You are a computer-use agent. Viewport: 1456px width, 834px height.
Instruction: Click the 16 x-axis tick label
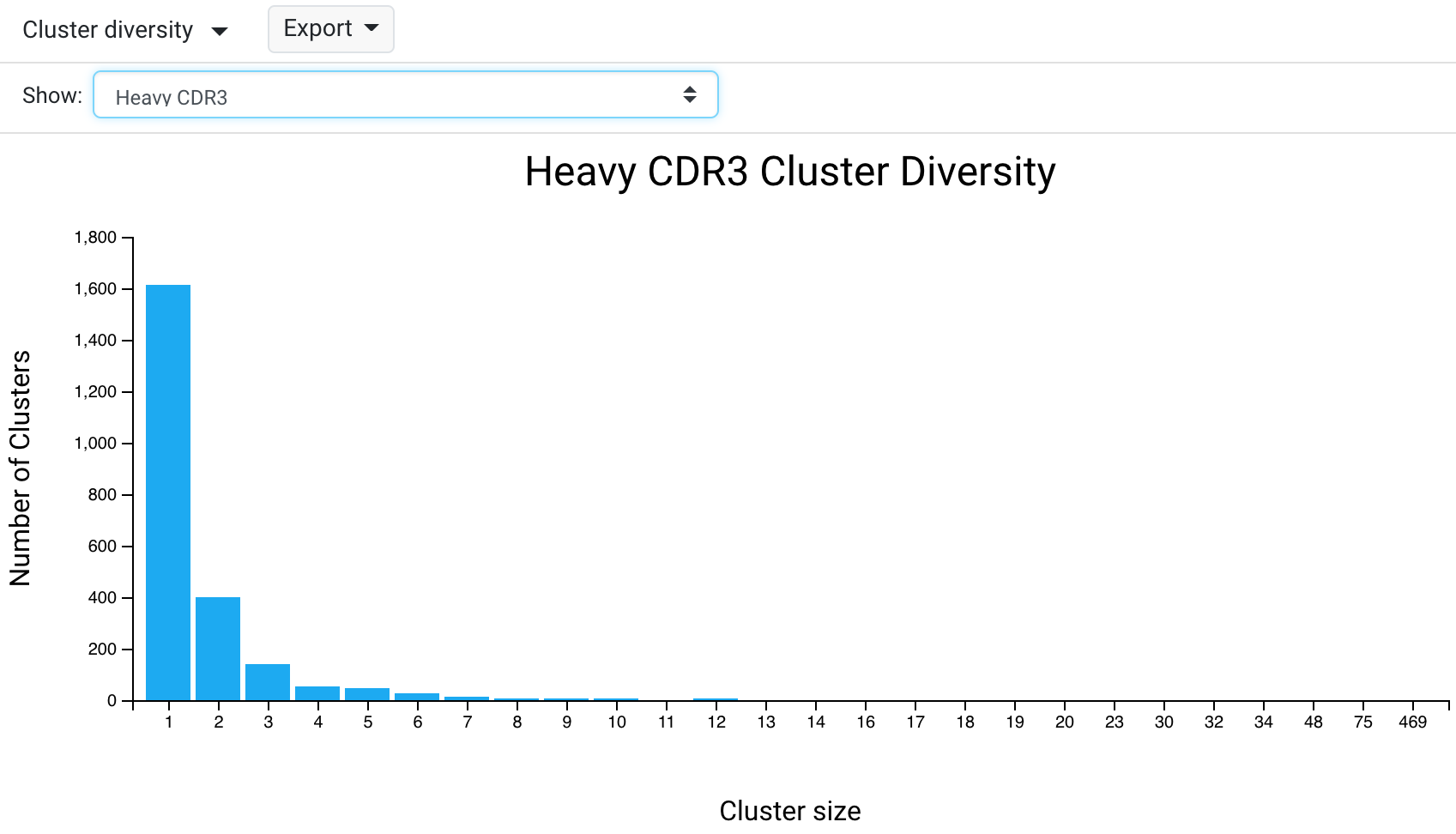(865, 722)
